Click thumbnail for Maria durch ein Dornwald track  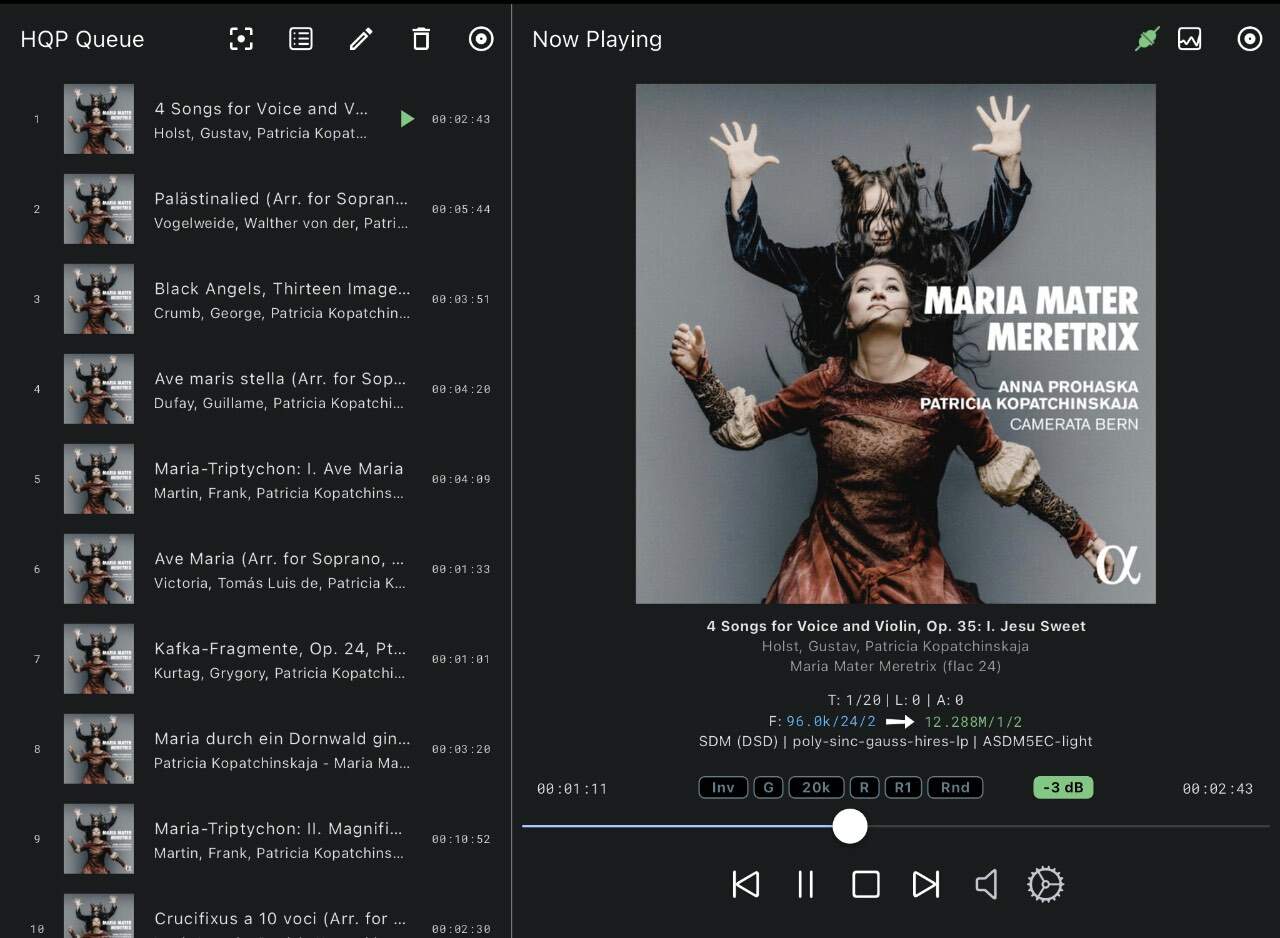click(99, 749)
